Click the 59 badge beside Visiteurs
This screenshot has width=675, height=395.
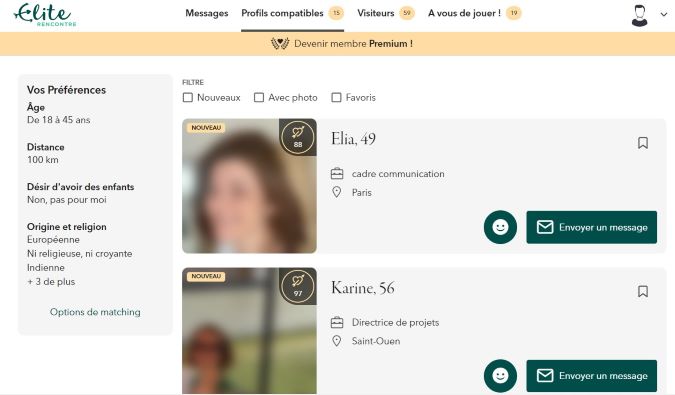(407, 13)
